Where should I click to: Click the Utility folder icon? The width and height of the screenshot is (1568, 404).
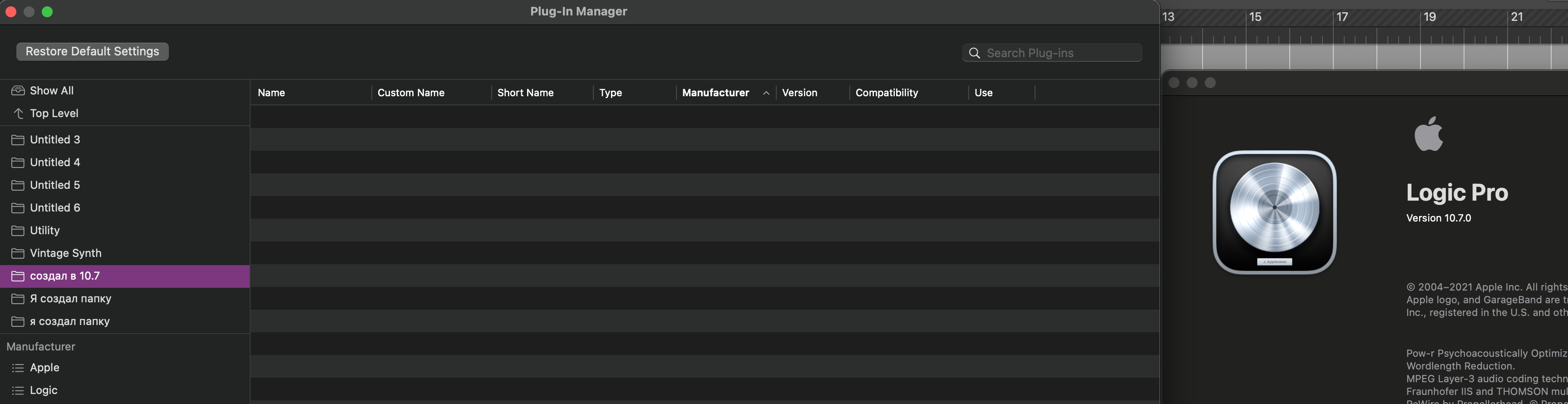pyautogui.click(x=18, y=231)
